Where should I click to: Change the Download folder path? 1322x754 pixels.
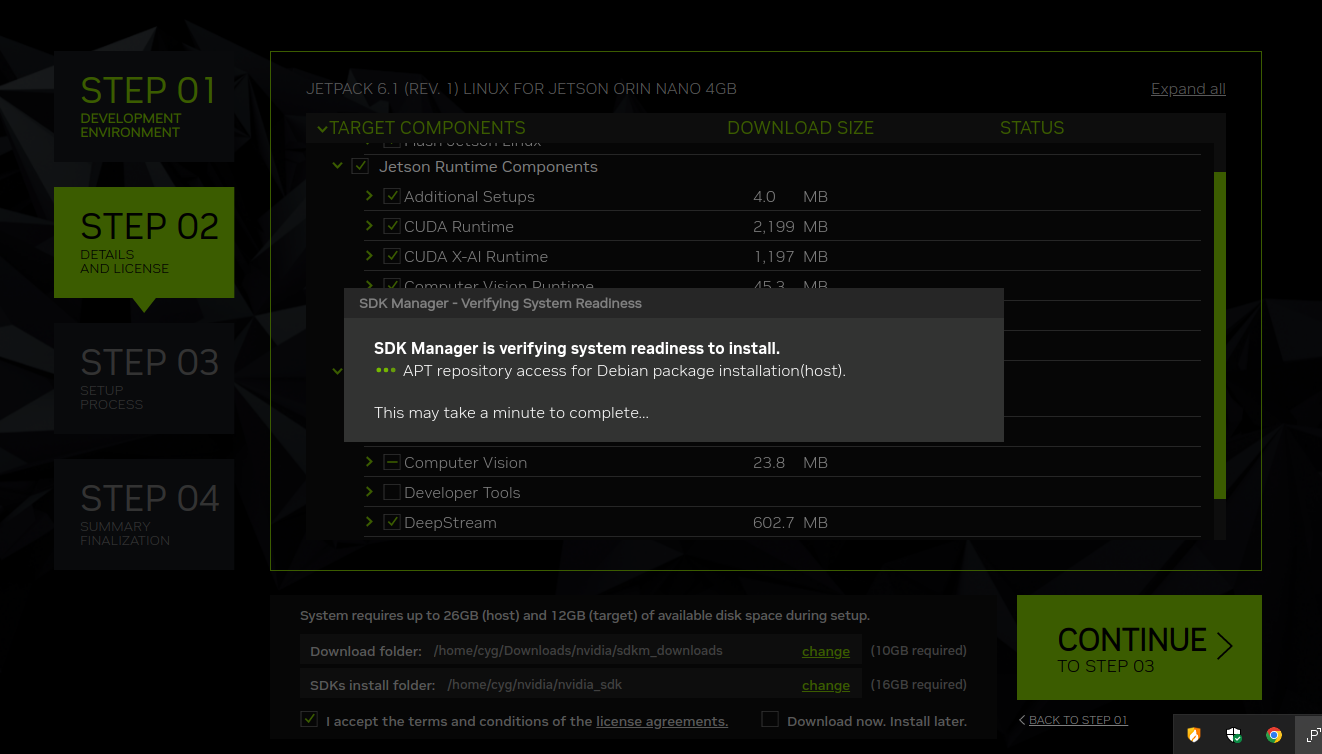(x=826, y=651)
